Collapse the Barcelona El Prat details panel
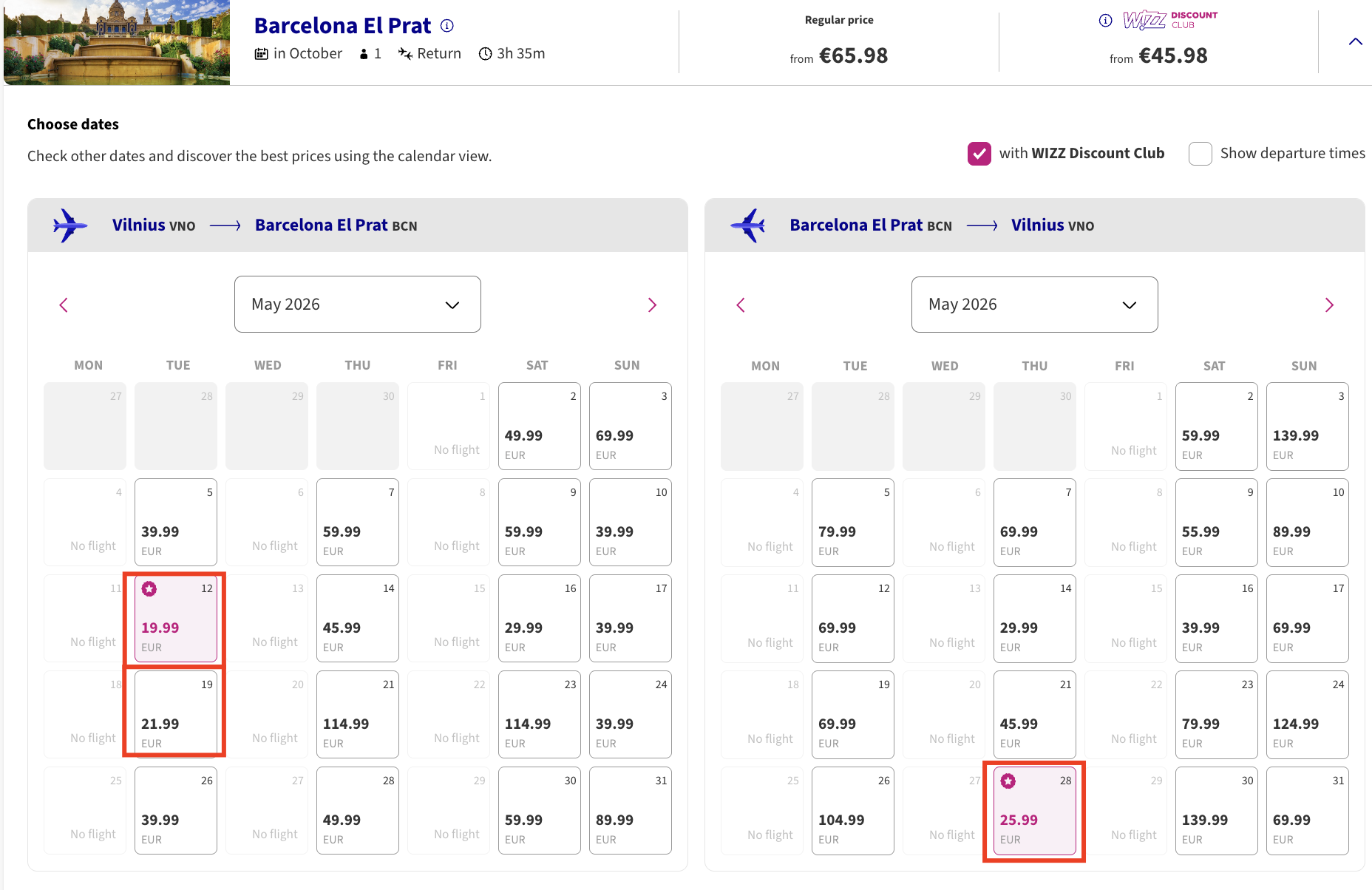Viewport: 1372px width, 890px height. click(1355, 42)
